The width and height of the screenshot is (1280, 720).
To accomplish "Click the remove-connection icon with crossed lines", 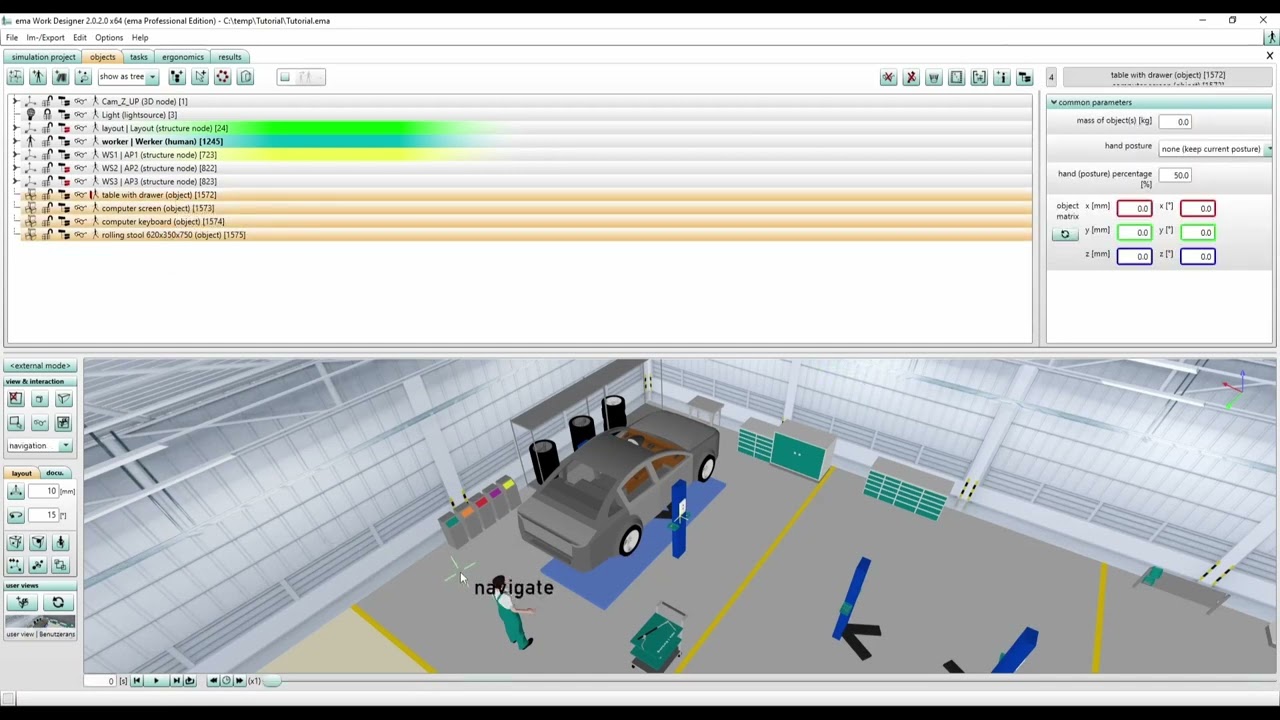I will click(x=888, y=77).
